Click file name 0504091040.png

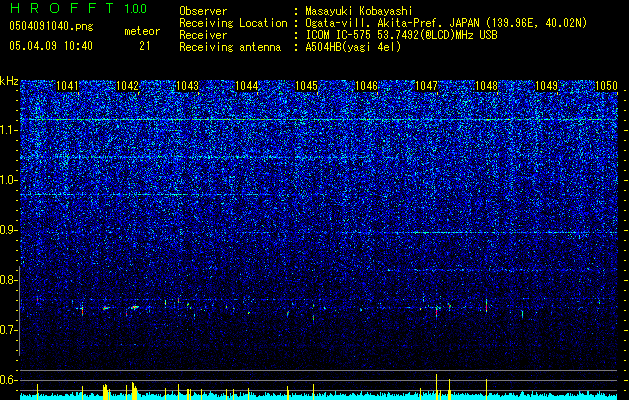(x=51, y=26)
